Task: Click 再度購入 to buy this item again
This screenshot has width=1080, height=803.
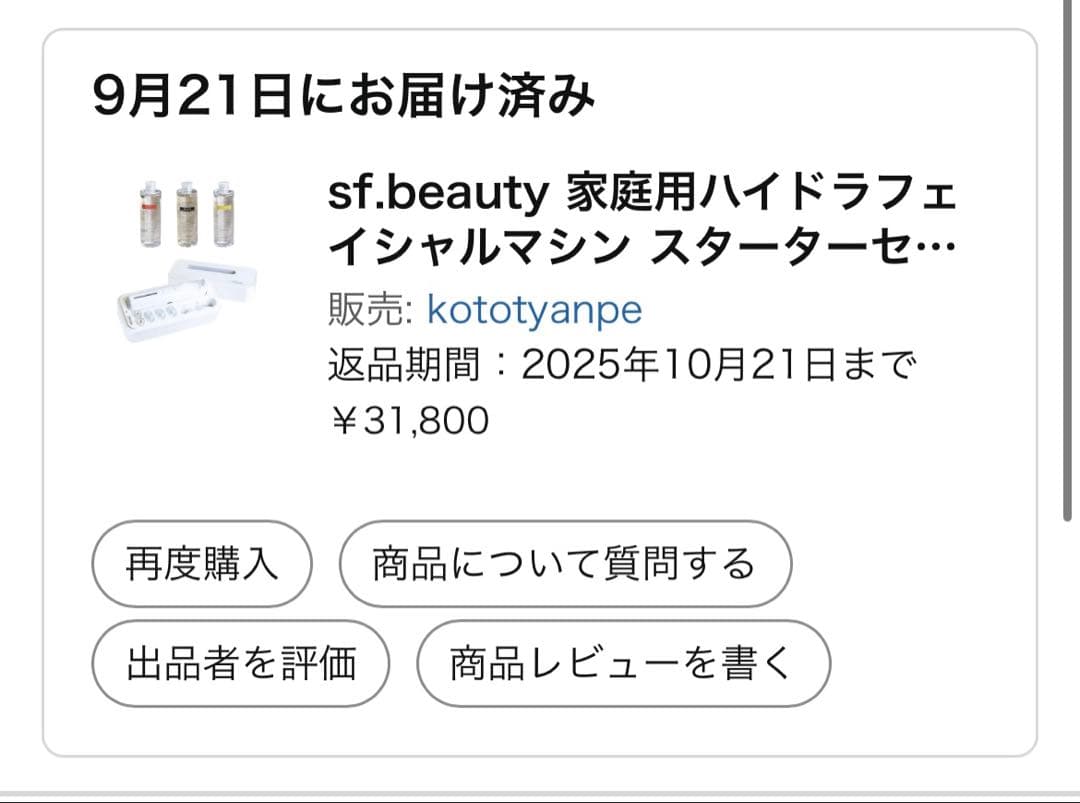Action: 200,565
